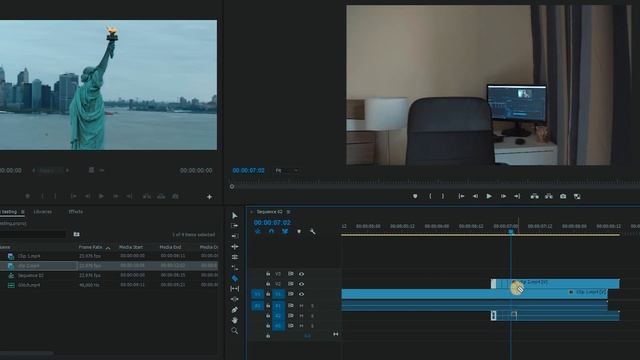Click insert sequences as nests icon
Viewport: 640px width, 360px height.
(258, 231)
